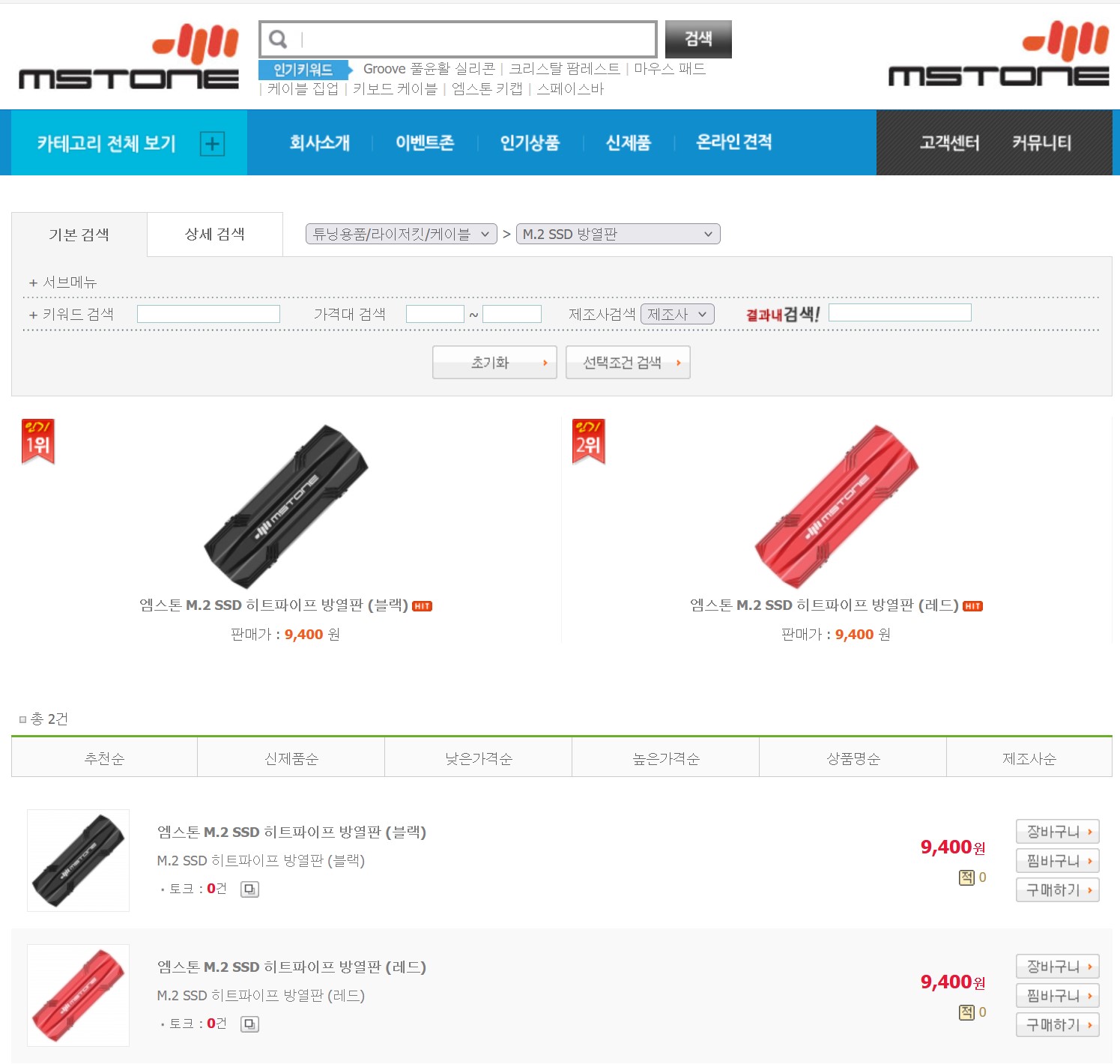Add 레드 heatsink to 찜바구니
Image resolution: width=1120 pixels, height=1064 pixels.
tap(1058, 996)
